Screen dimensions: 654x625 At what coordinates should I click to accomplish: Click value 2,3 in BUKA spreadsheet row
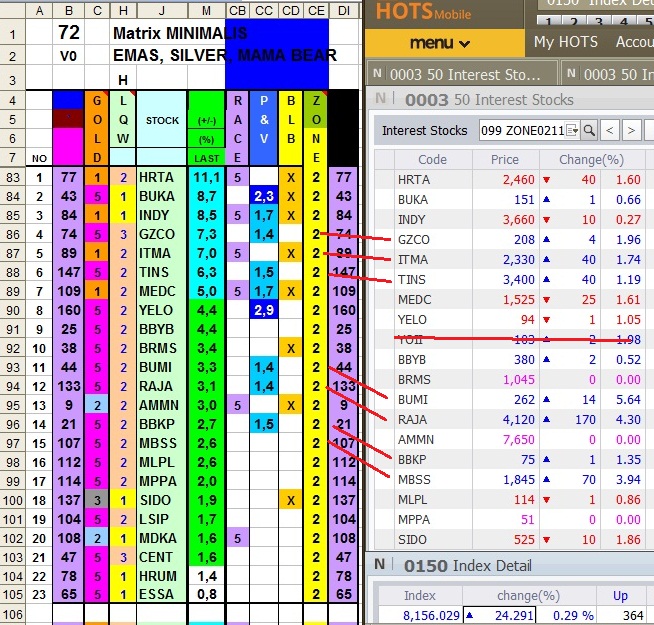click(x=264, y=197)
